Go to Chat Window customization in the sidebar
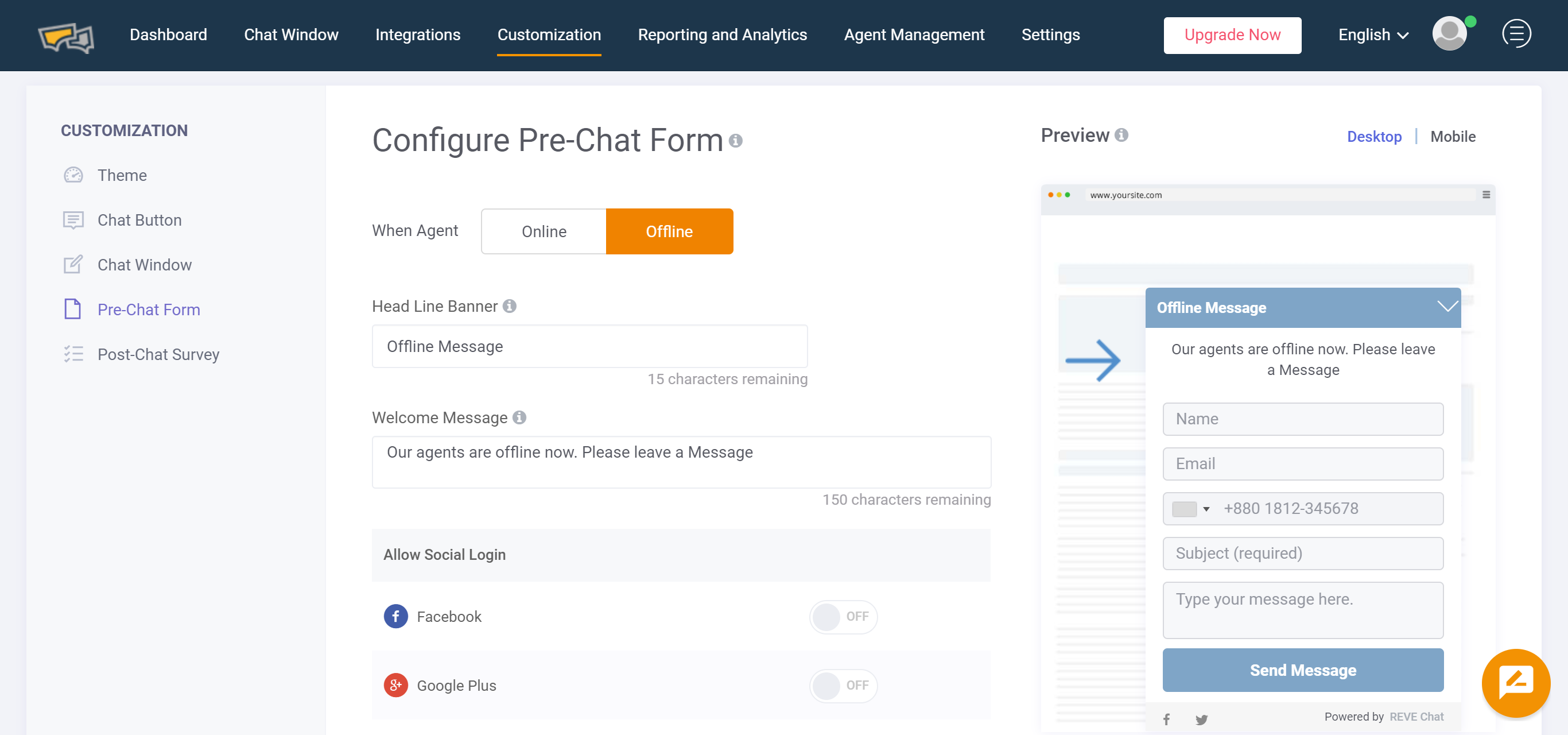 tap(144, 265)
